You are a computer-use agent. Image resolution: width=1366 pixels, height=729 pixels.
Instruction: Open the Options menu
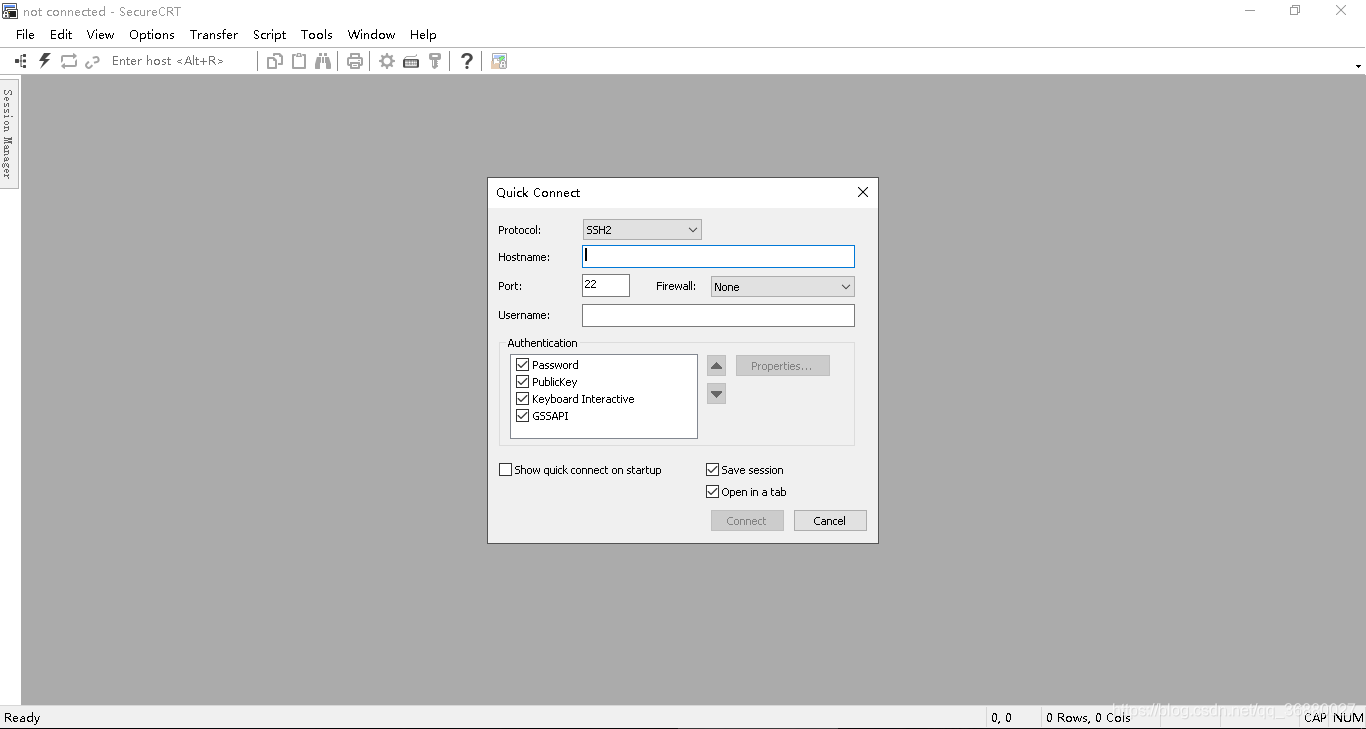152,34
